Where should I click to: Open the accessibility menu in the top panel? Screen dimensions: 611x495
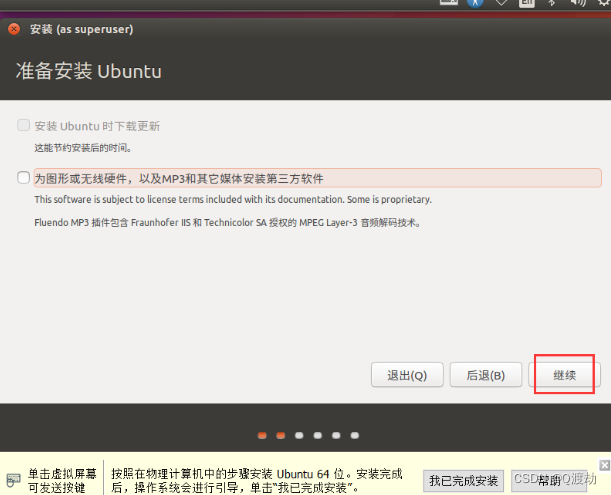(x=475, y=3)
